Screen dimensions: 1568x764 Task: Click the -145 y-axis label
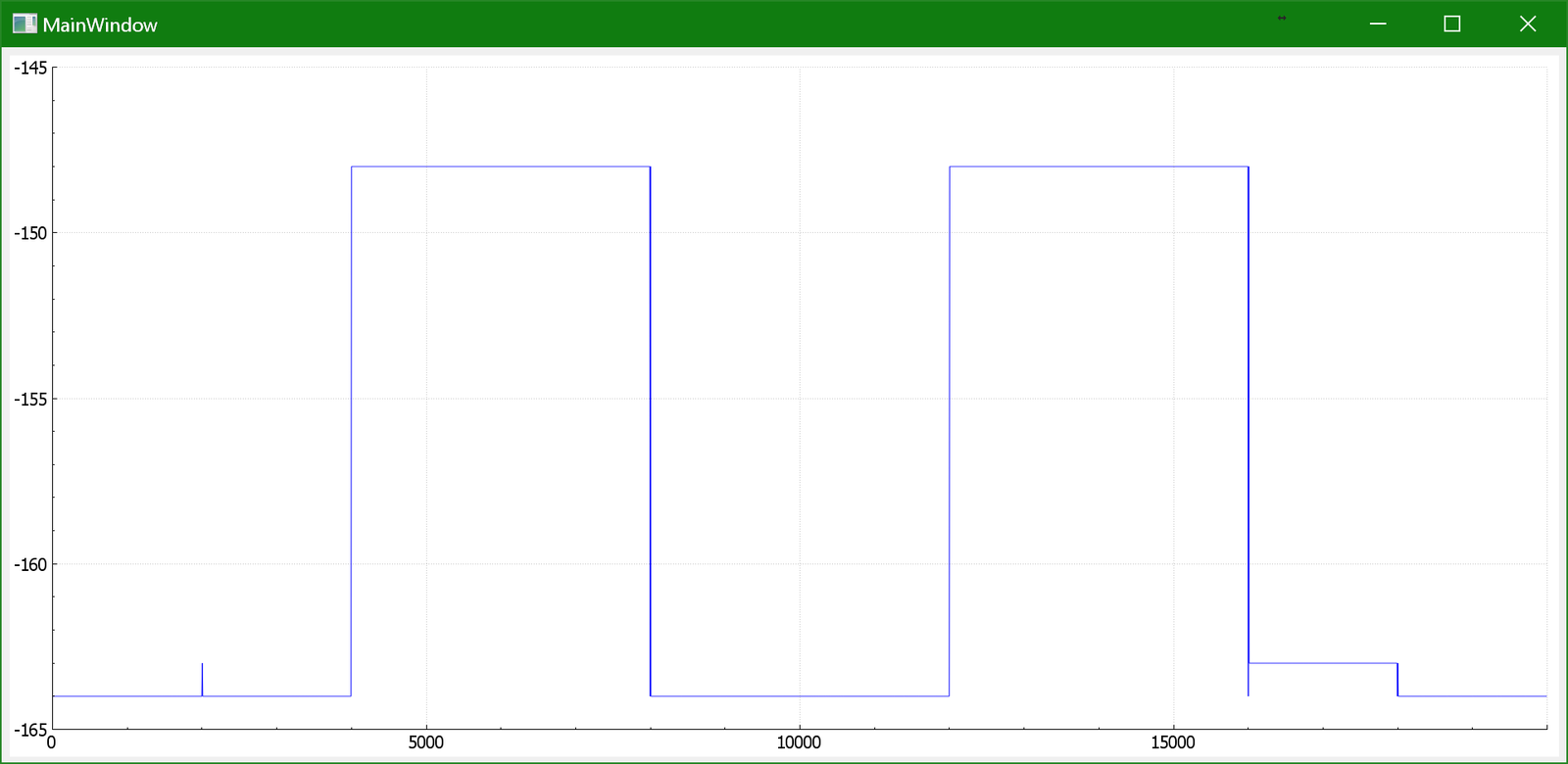pos(30,68)
